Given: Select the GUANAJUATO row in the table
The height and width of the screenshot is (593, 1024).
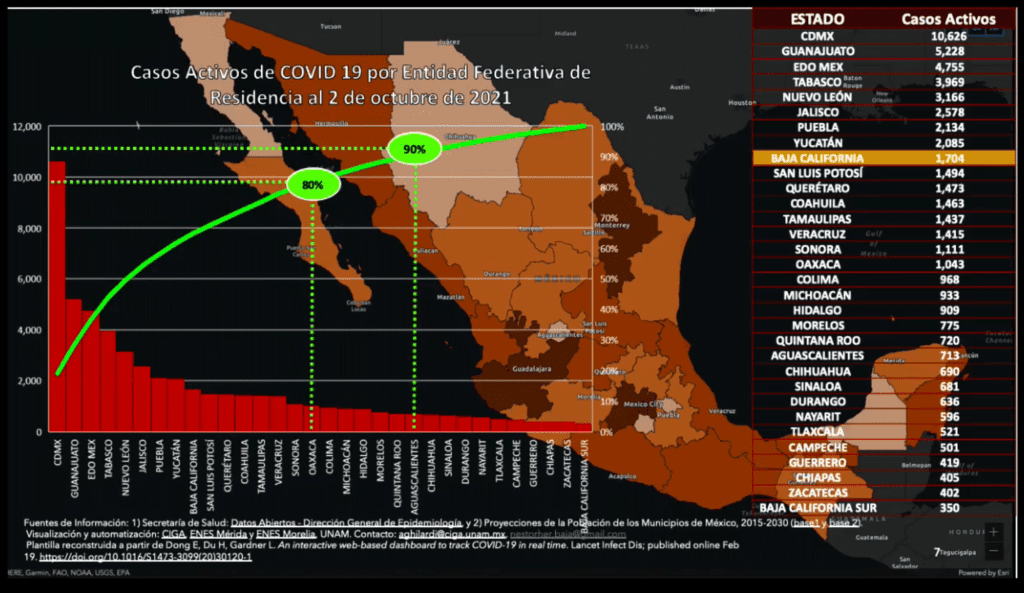Looking at the screenshot, I should click(x=884, y=51).
